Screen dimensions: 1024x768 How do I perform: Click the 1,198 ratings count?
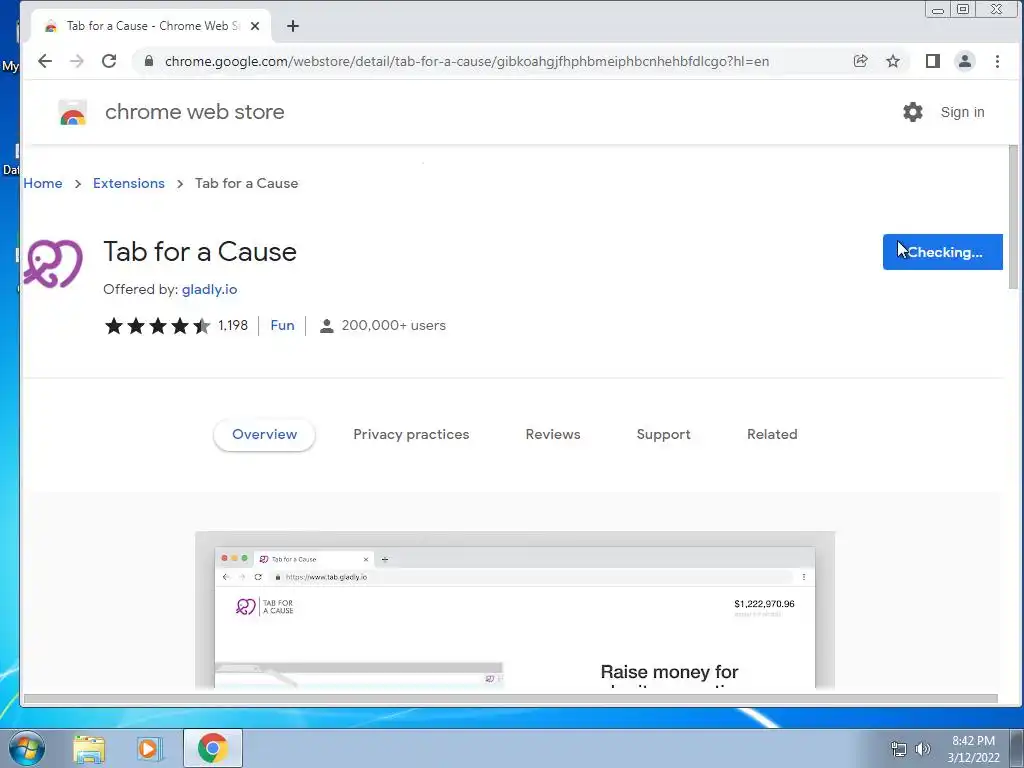[x=233, y=325]
